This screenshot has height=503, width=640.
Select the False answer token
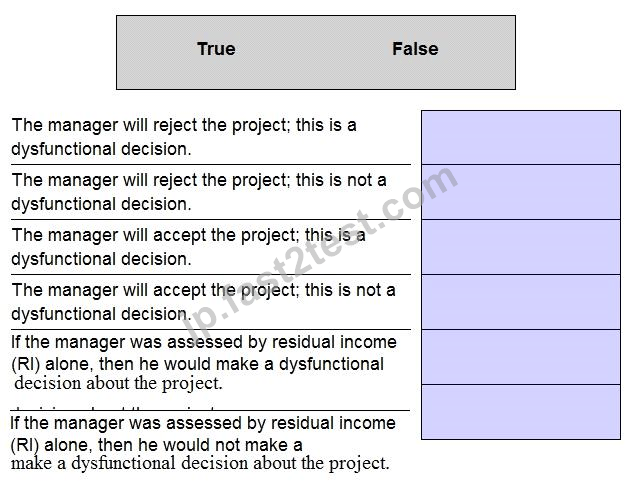click(x=415, y=49)
